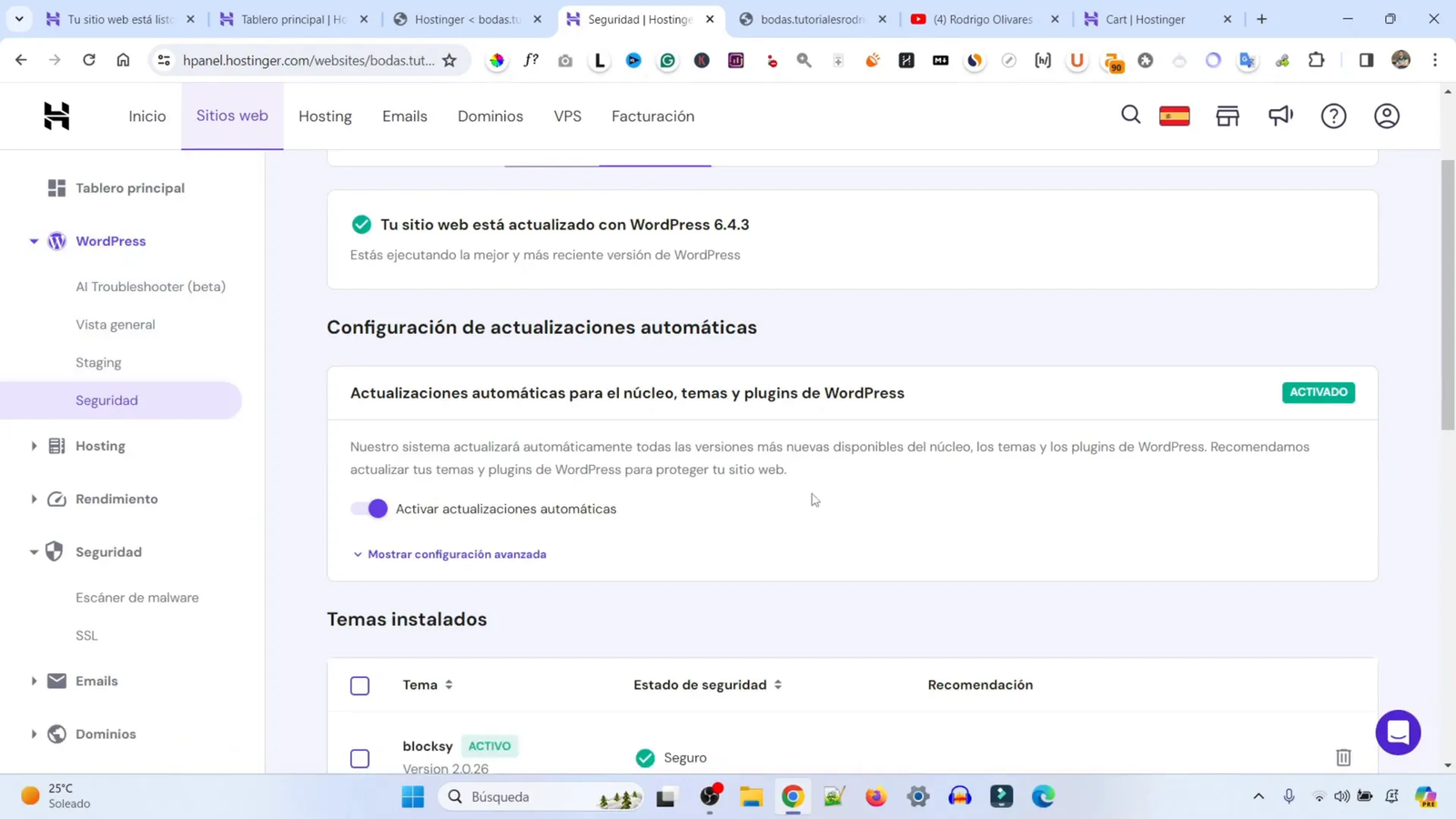Reload the page in browser
1456x819 pixels.
(x=88, y=60)
